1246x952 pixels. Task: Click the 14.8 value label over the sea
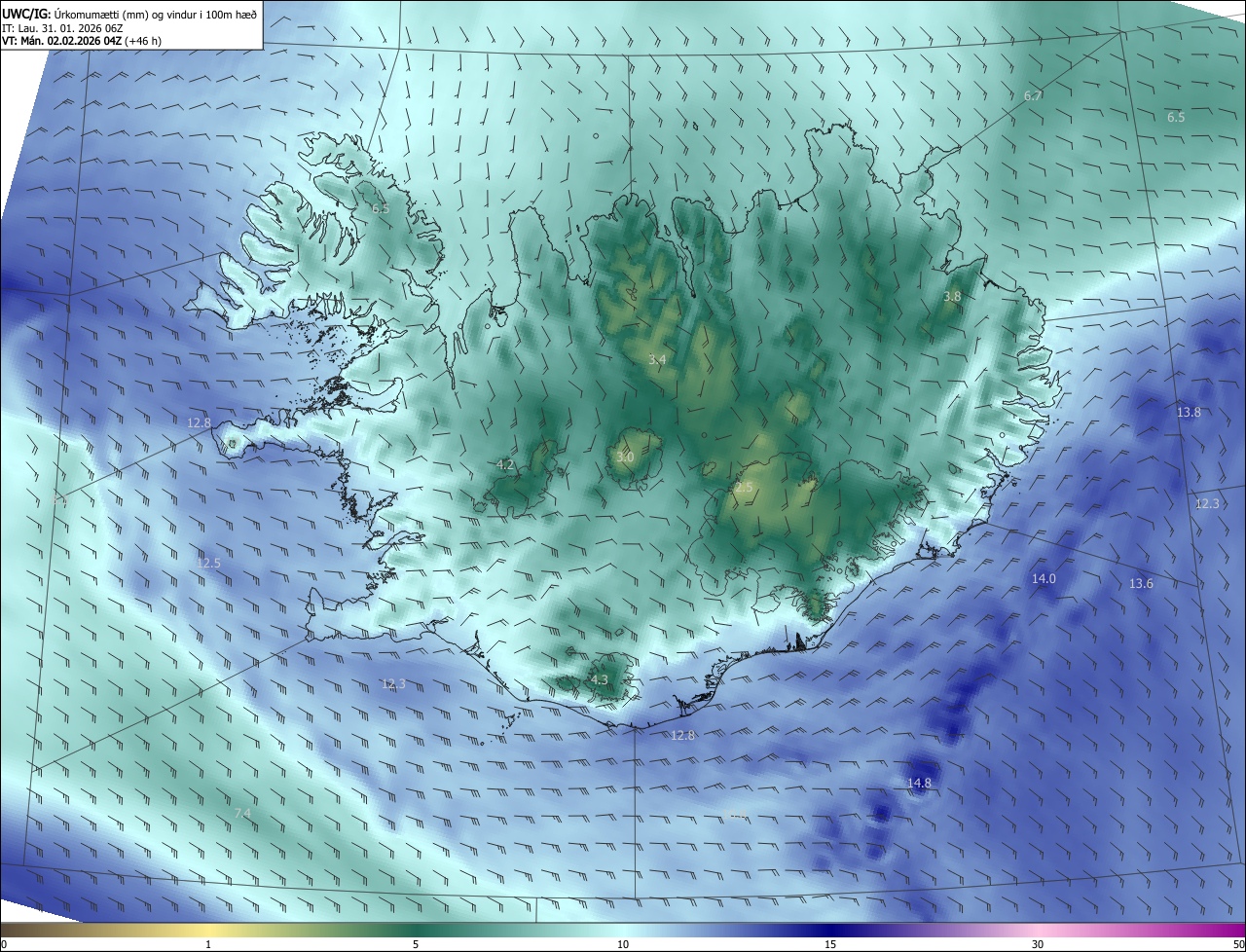pos(919,783)
